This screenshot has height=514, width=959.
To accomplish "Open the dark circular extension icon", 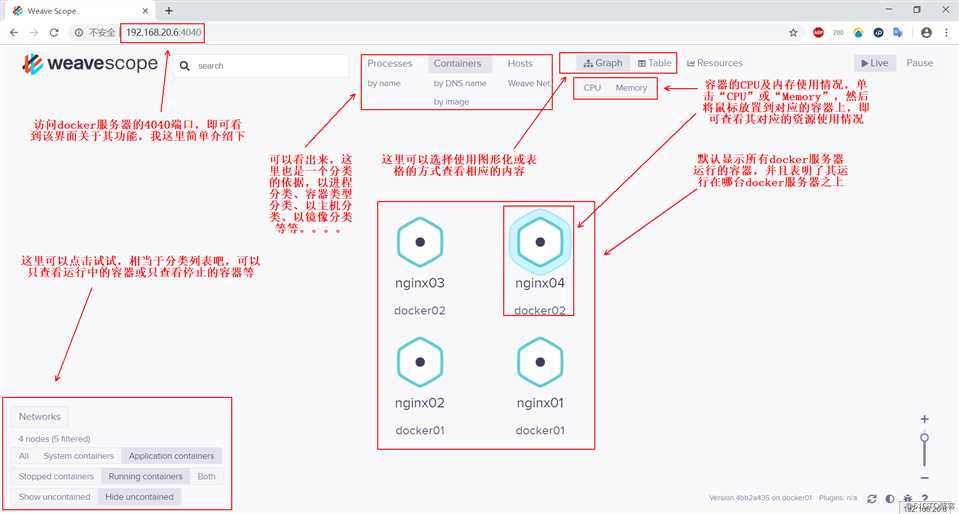I will [878, 33].
